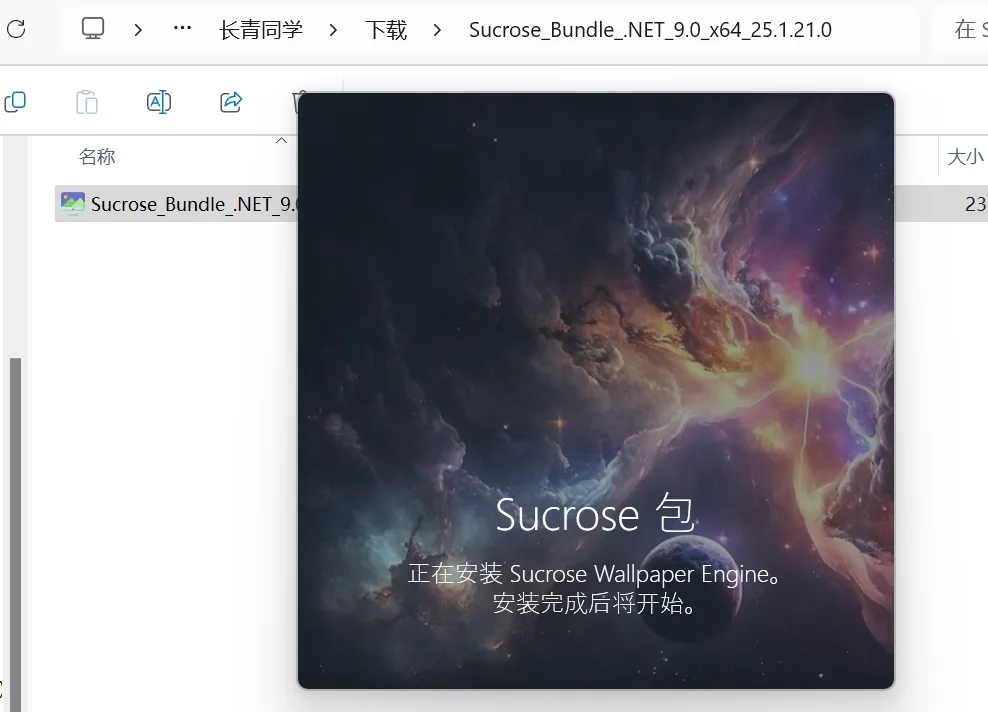Click the Share arrow icon in the toolbar
The image size is (988, 712).
tap(231, 102)
